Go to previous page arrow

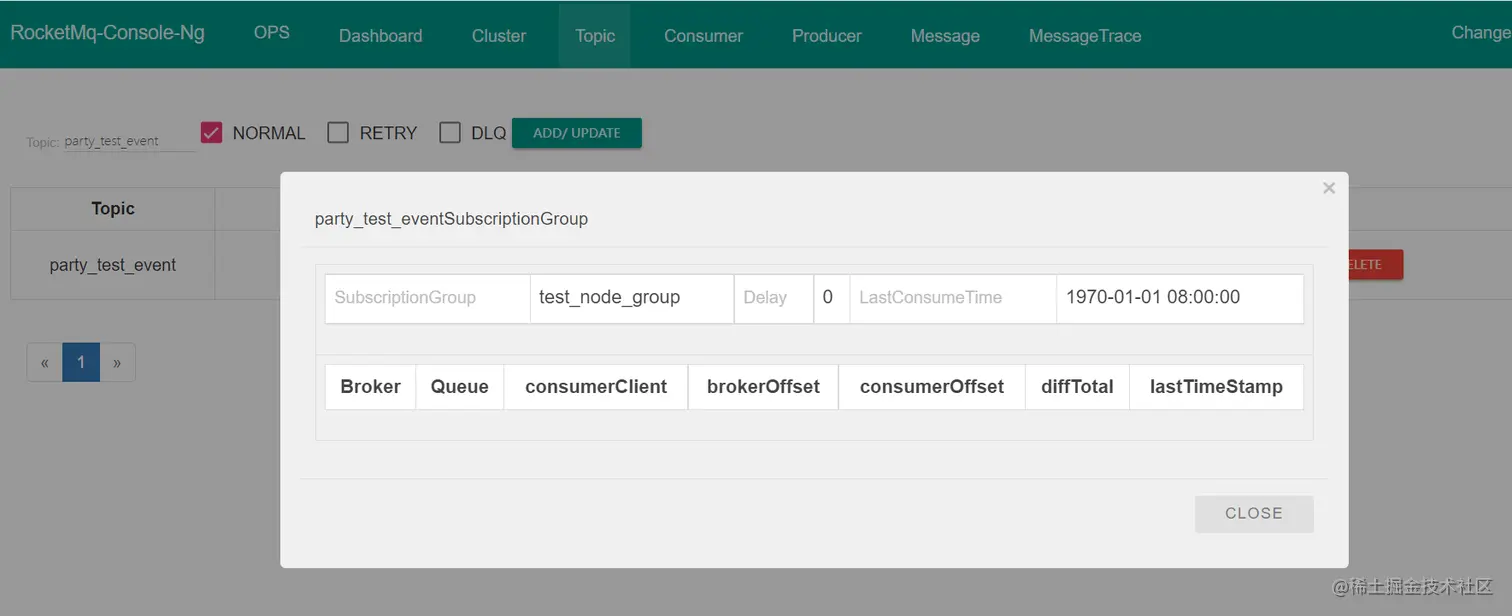point(45,363)
